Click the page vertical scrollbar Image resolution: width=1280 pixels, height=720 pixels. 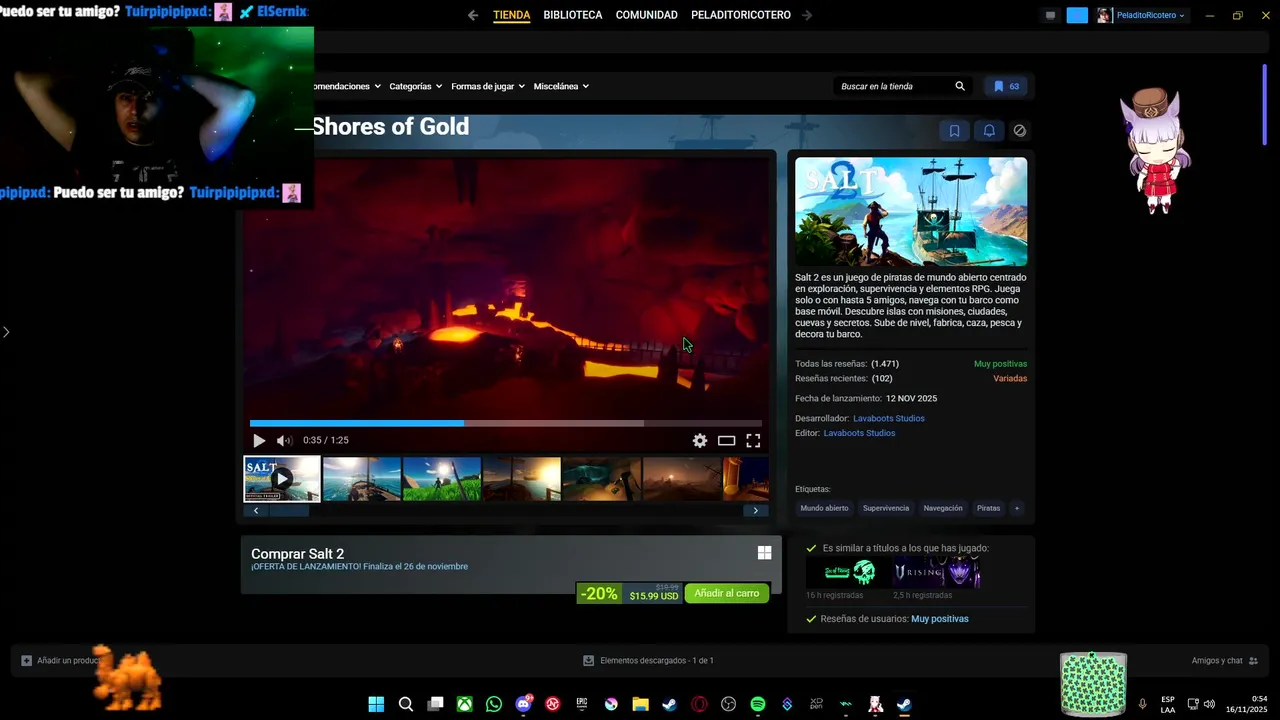click(1264, 105)
